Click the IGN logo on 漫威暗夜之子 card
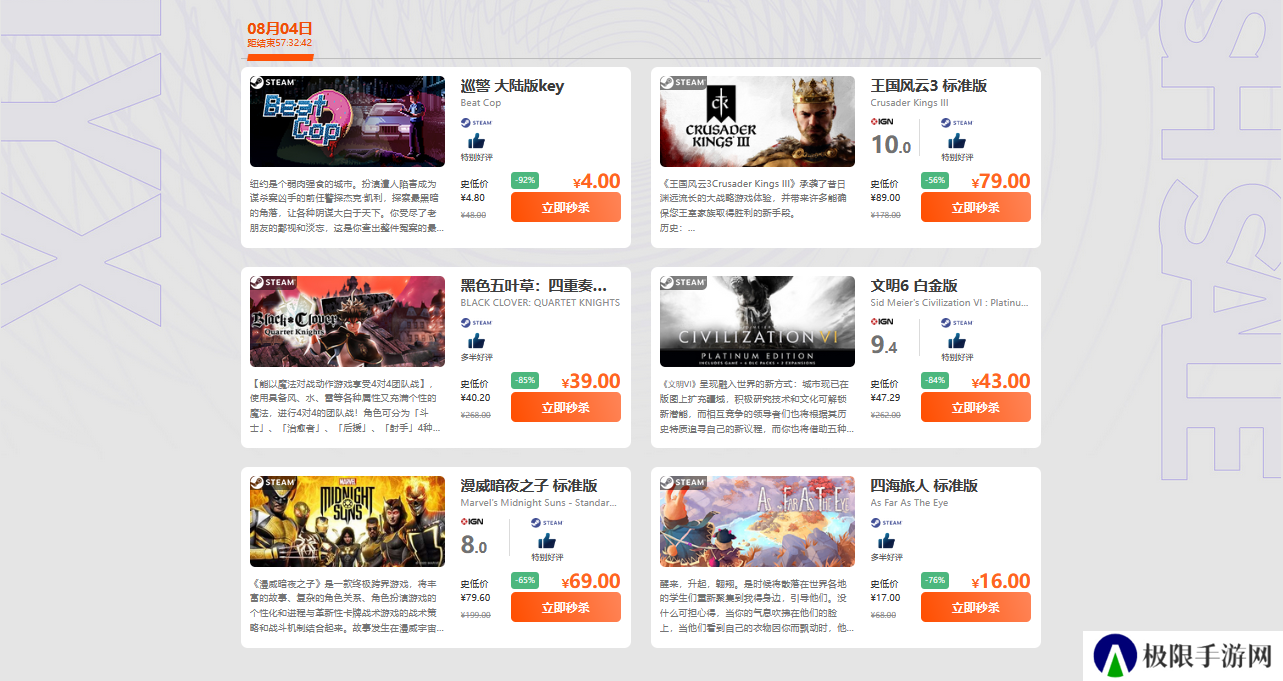The height and width of the screenshot is (681, 1283). tap(472, 522)
